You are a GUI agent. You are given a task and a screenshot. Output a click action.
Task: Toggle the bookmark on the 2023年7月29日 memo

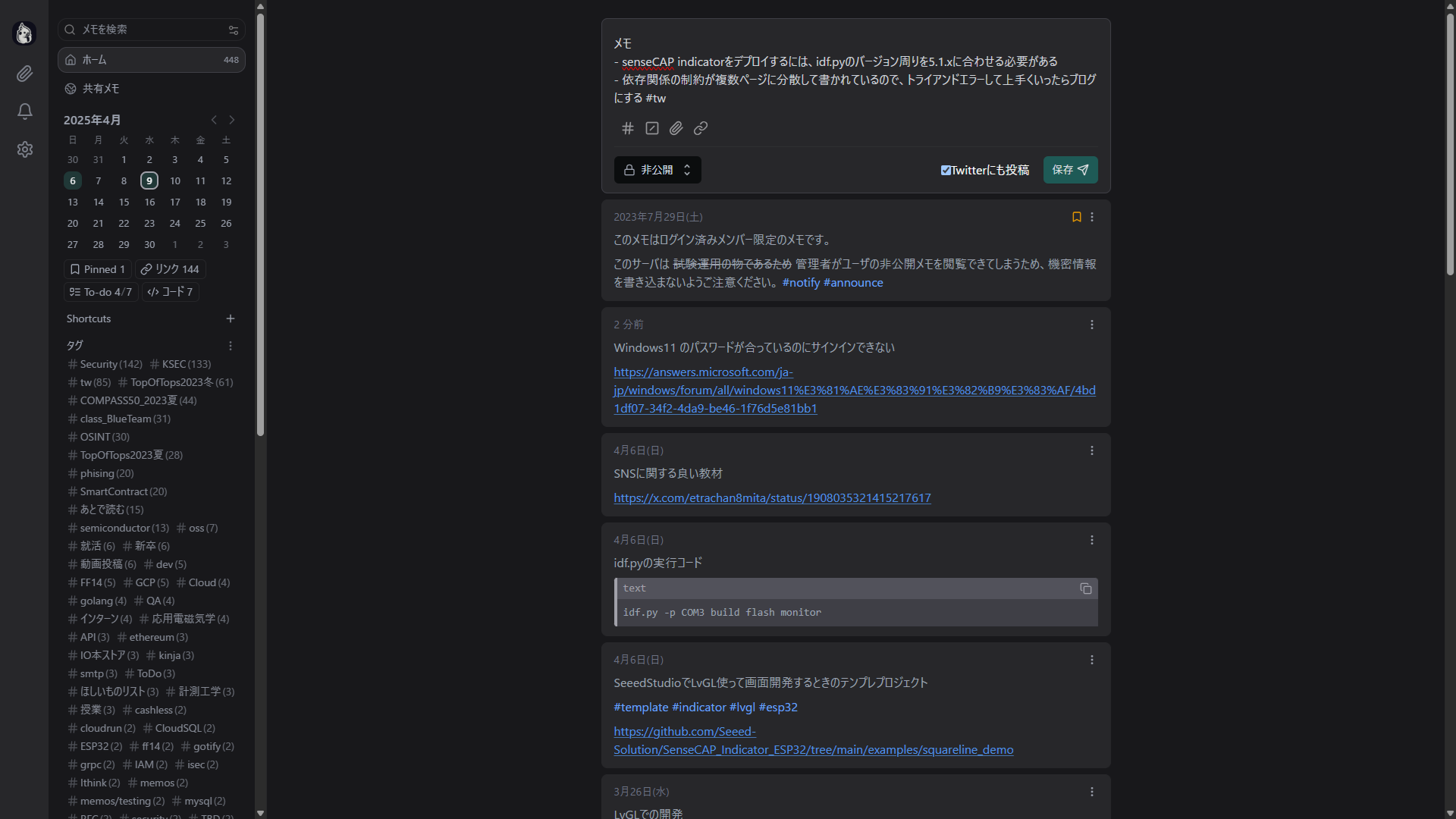pyautogui.click(x=1076, y=217)
